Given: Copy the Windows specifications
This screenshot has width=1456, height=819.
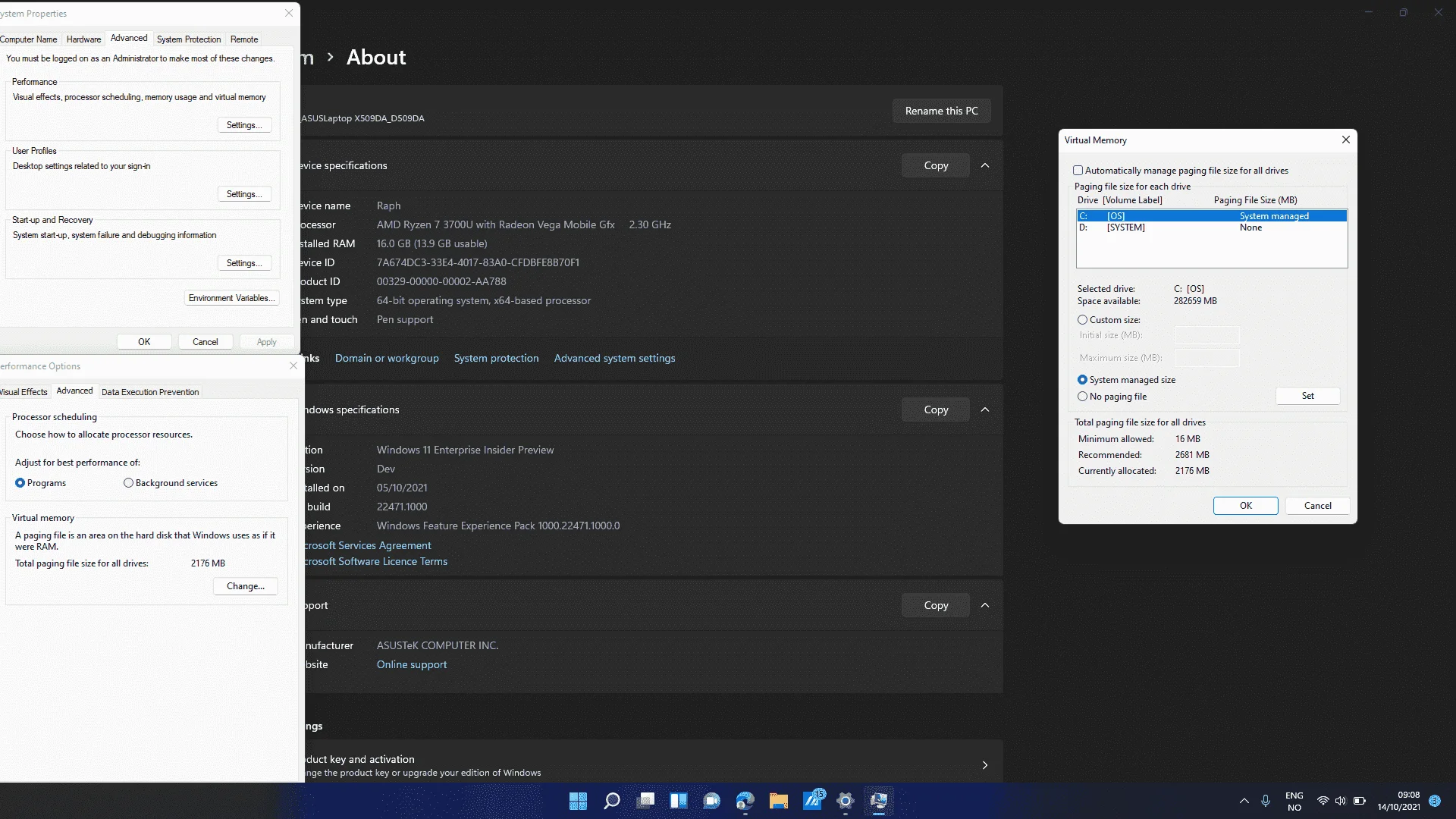Looking at the screenshot, I should click(936, 409).
